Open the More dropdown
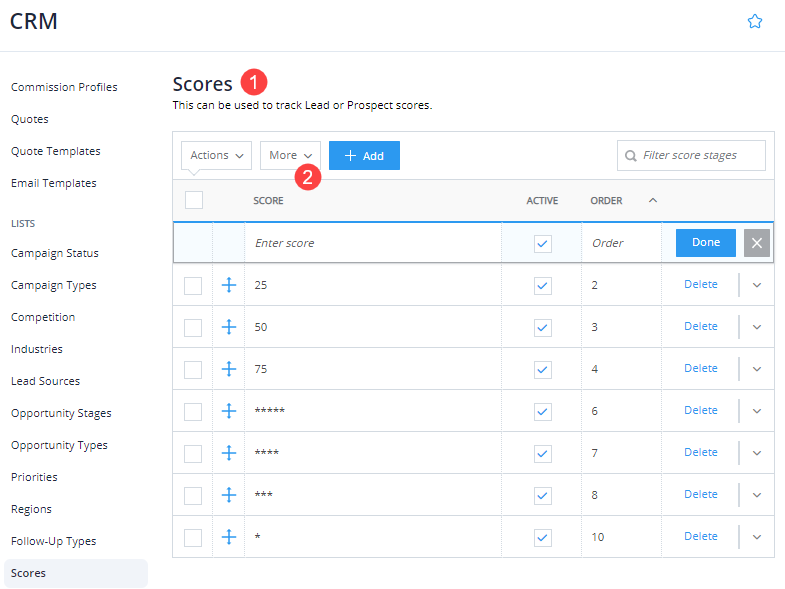Screen dimensions: 785x589 pyautogui.click(x=290, y=155)
